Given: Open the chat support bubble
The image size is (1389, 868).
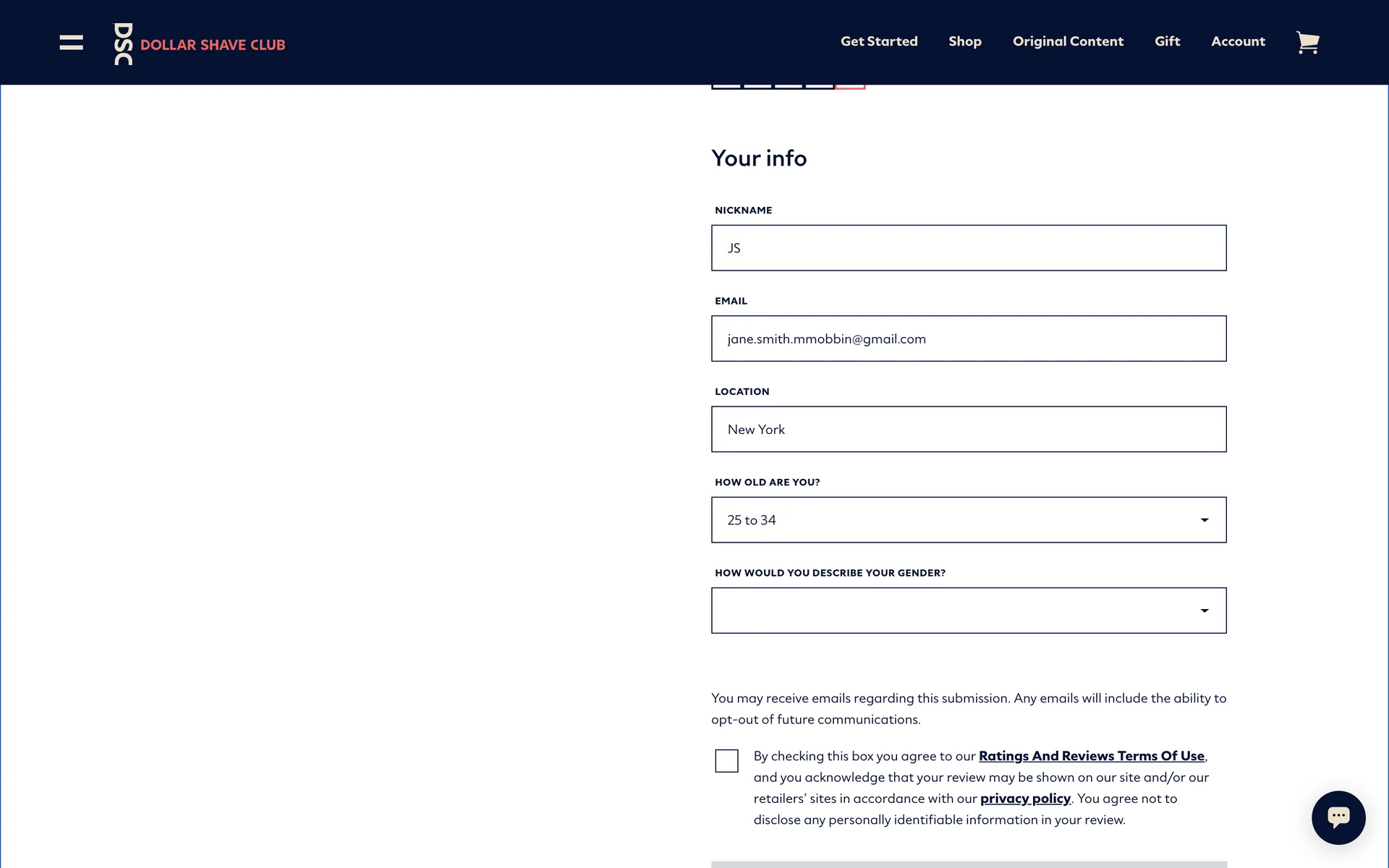Looking at the screenshot, I should coord(1338,817).
